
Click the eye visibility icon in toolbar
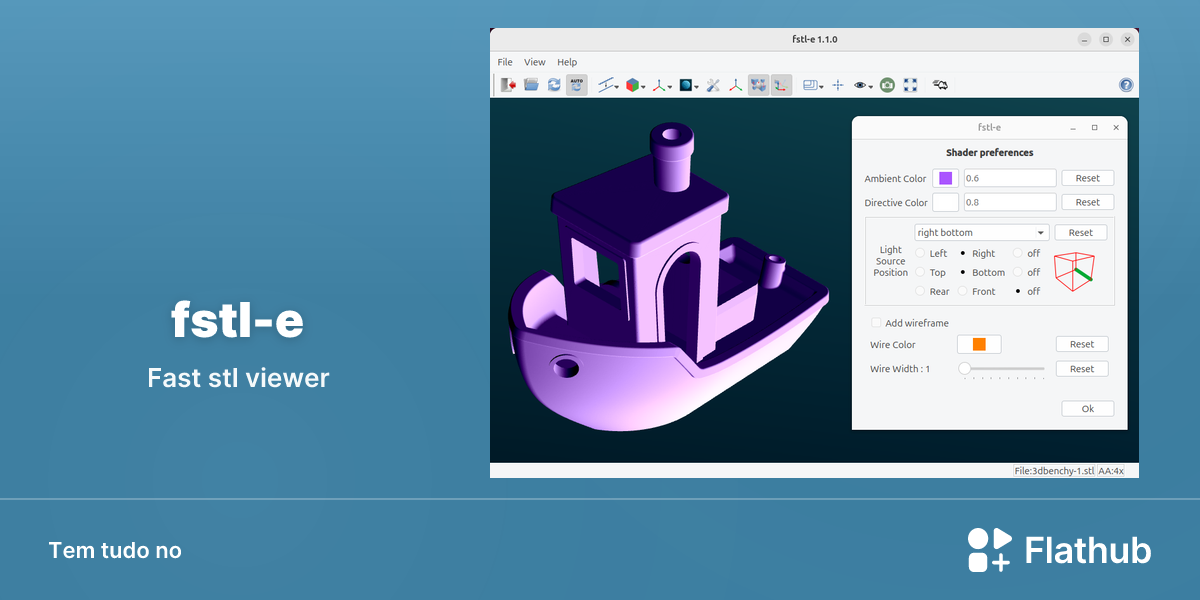[x=860, y=85]
